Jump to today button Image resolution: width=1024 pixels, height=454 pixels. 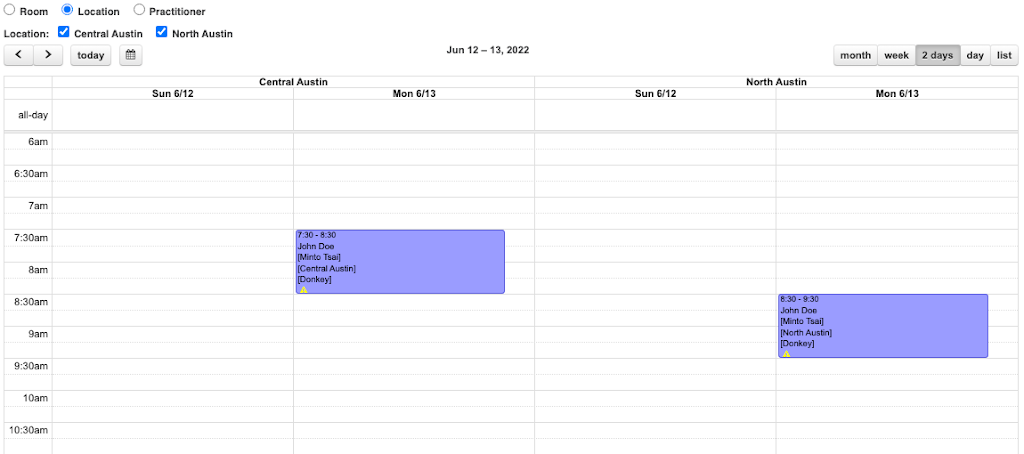[x=91, y=55]
